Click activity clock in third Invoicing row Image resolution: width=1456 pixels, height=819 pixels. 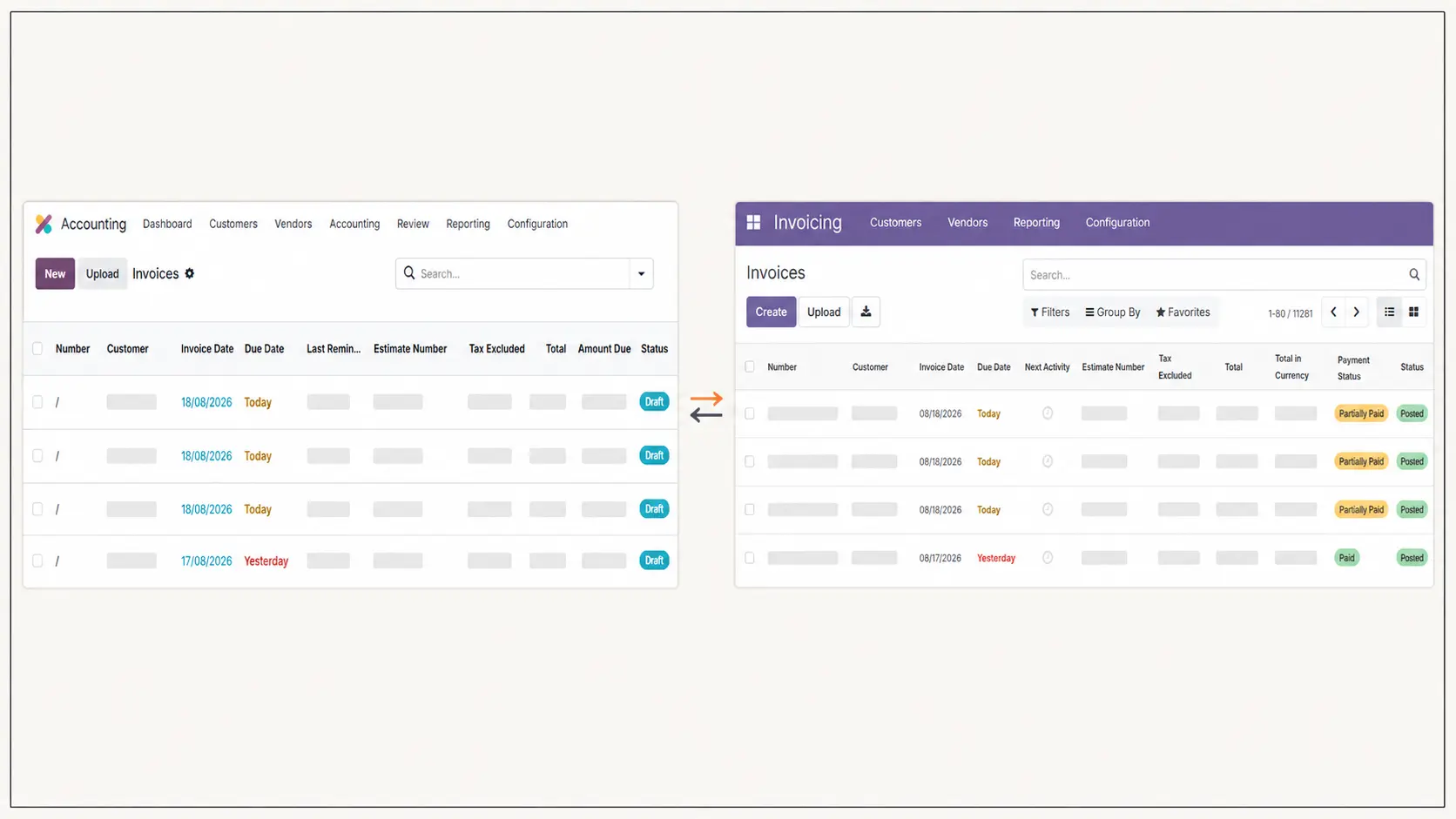tap(1048, 509)
